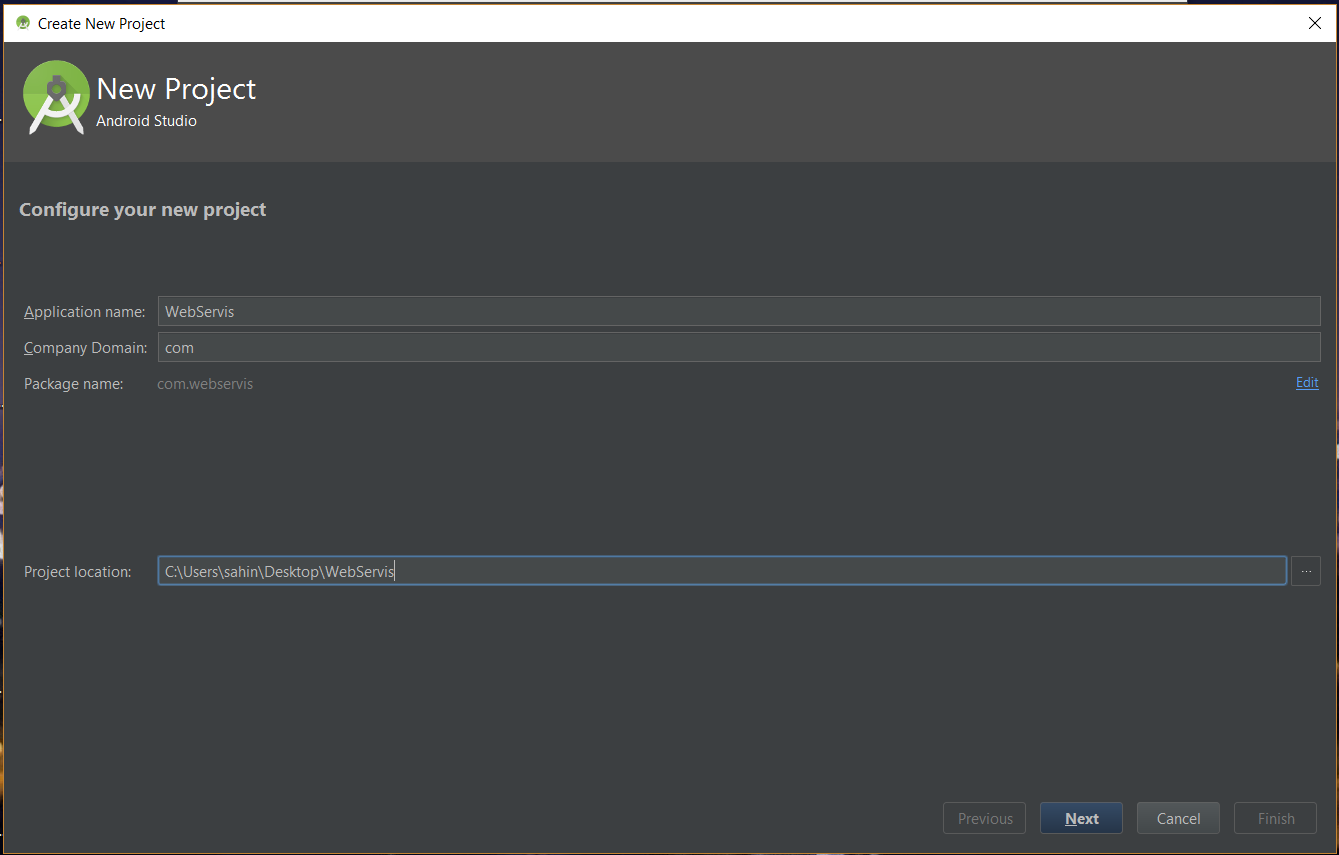Click the Create New Project title text
Viewport: 1339px width, 855px height.
[x=102, y=23]
